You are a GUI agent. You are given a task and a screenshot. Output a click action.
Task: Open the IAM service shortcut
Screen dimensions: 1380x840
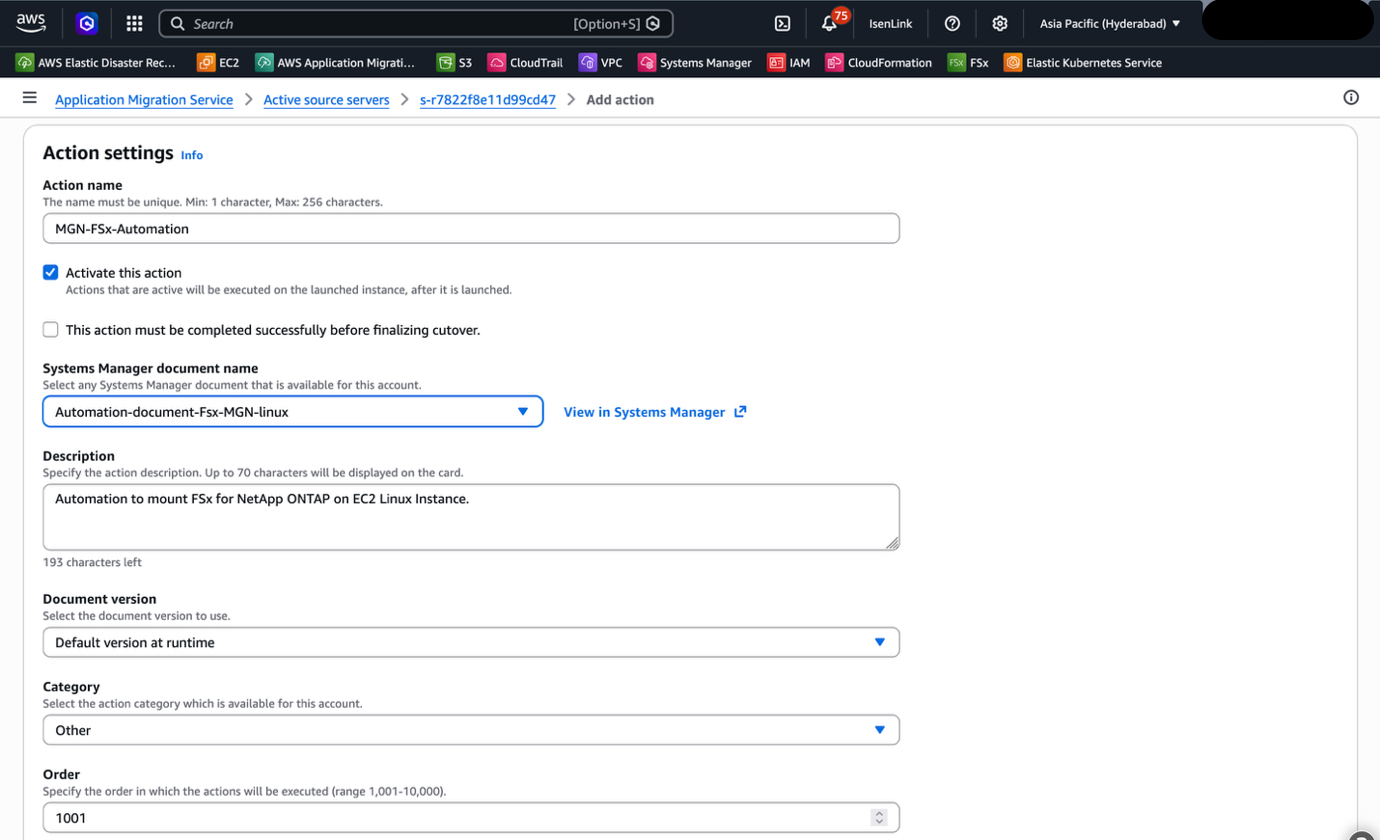[789, 62]
